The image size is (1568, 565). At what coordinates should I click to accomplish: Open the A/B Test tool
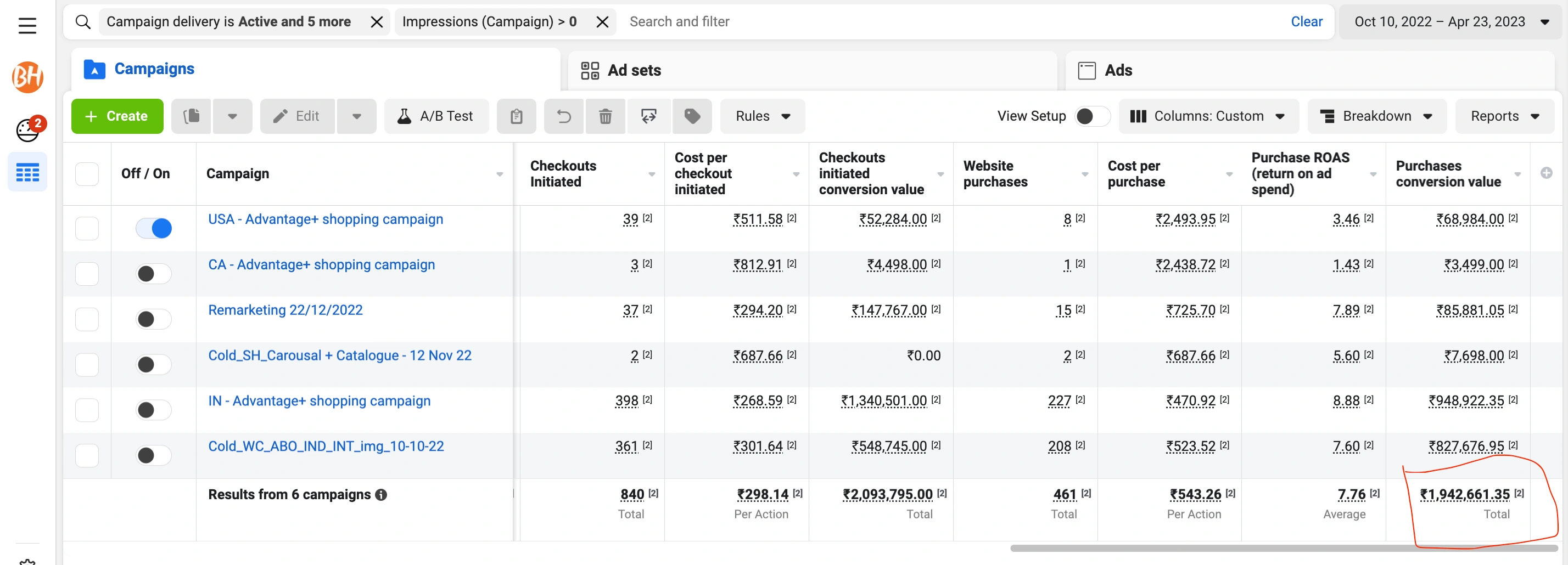[x=436, y=116]
